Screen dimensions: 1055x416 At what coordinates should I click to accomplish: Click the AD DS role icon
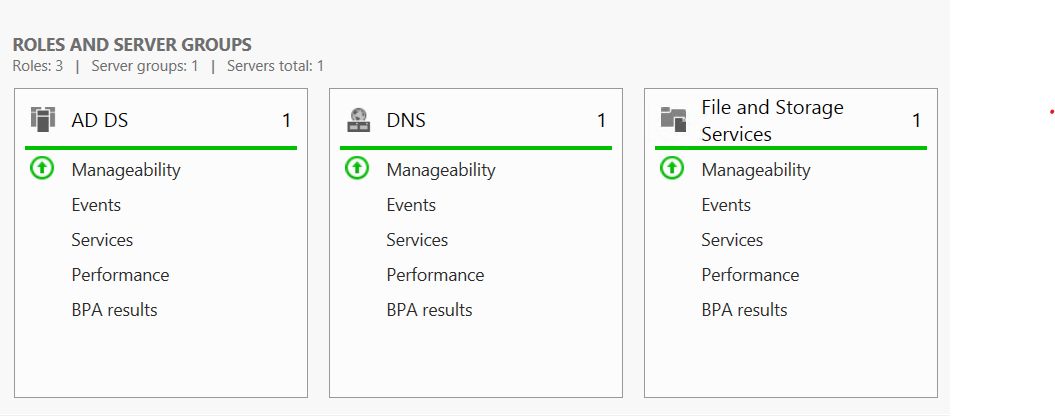(x=42, y=120)
